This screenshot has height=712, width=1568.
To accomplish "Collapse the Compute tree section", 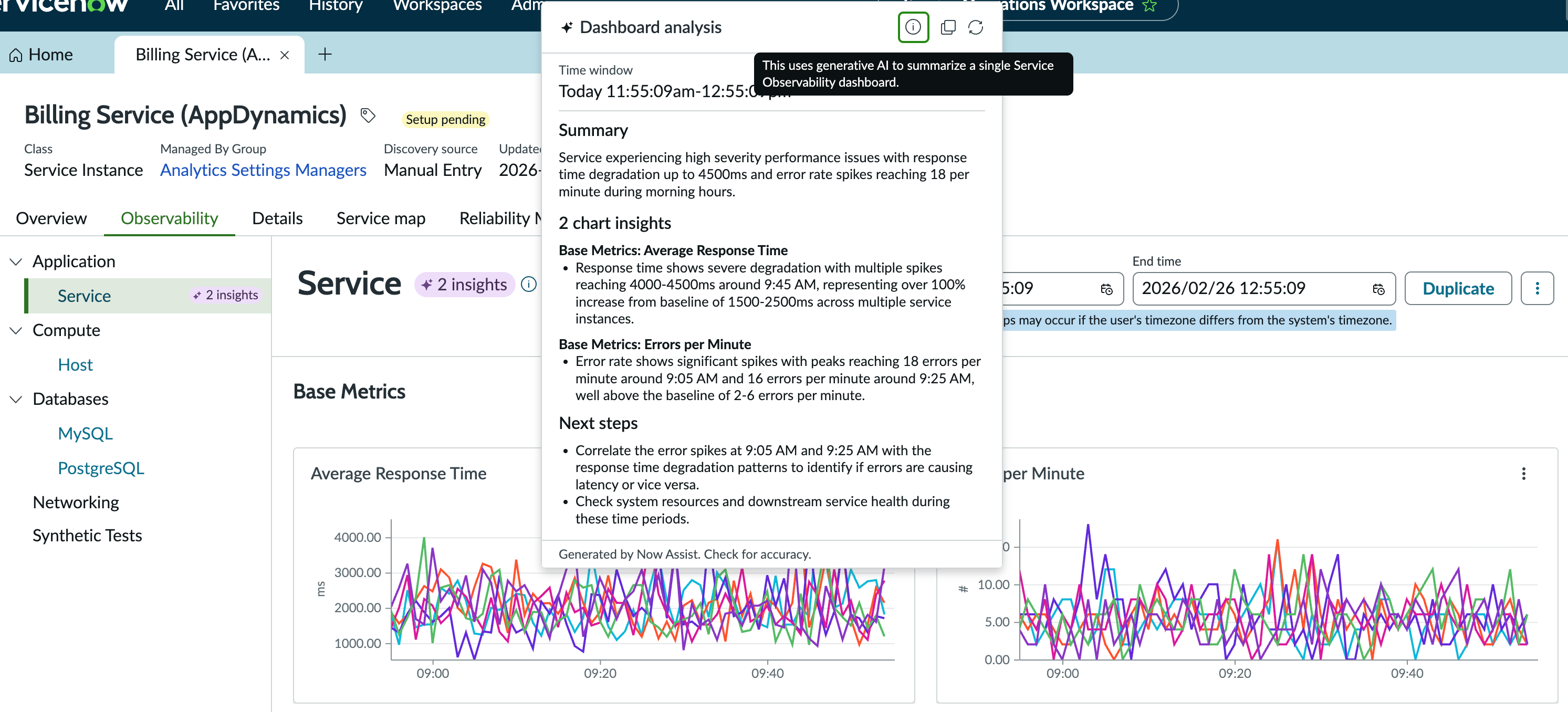I will pyautogui.click(x=16, y=330).
